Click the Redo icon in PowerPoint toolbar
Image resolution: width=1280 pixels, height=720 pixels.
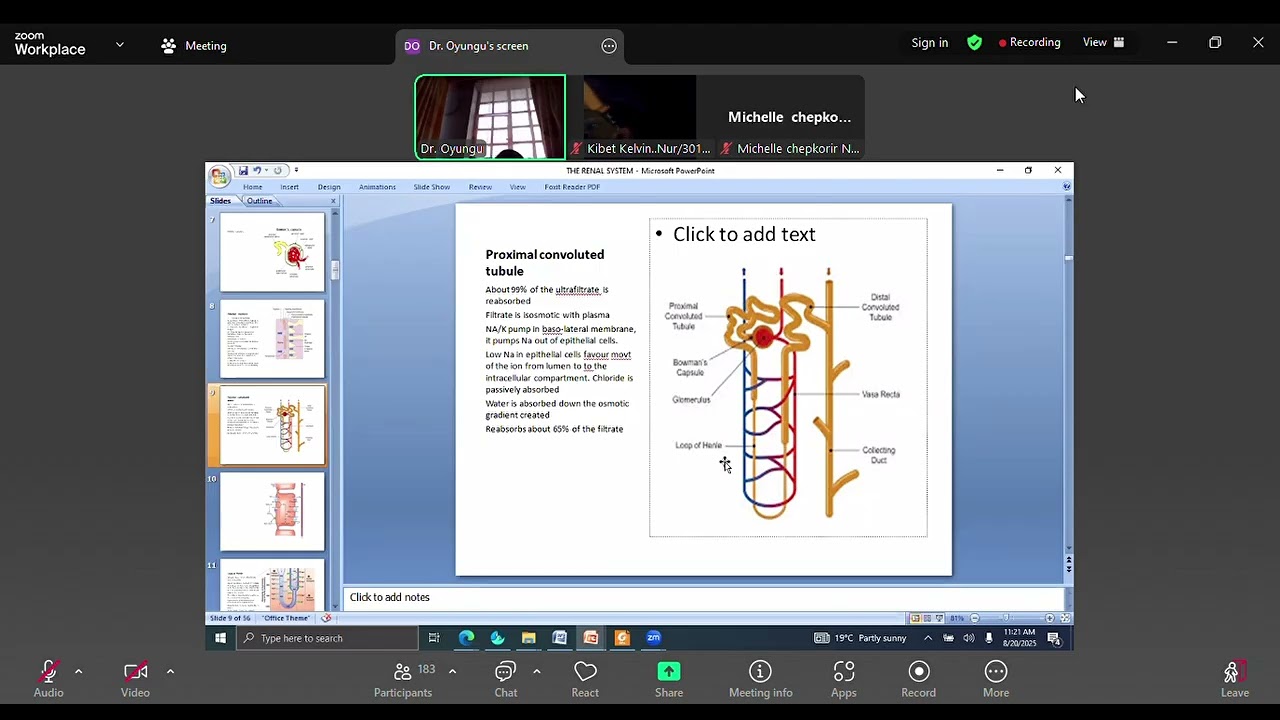(278, 170)
